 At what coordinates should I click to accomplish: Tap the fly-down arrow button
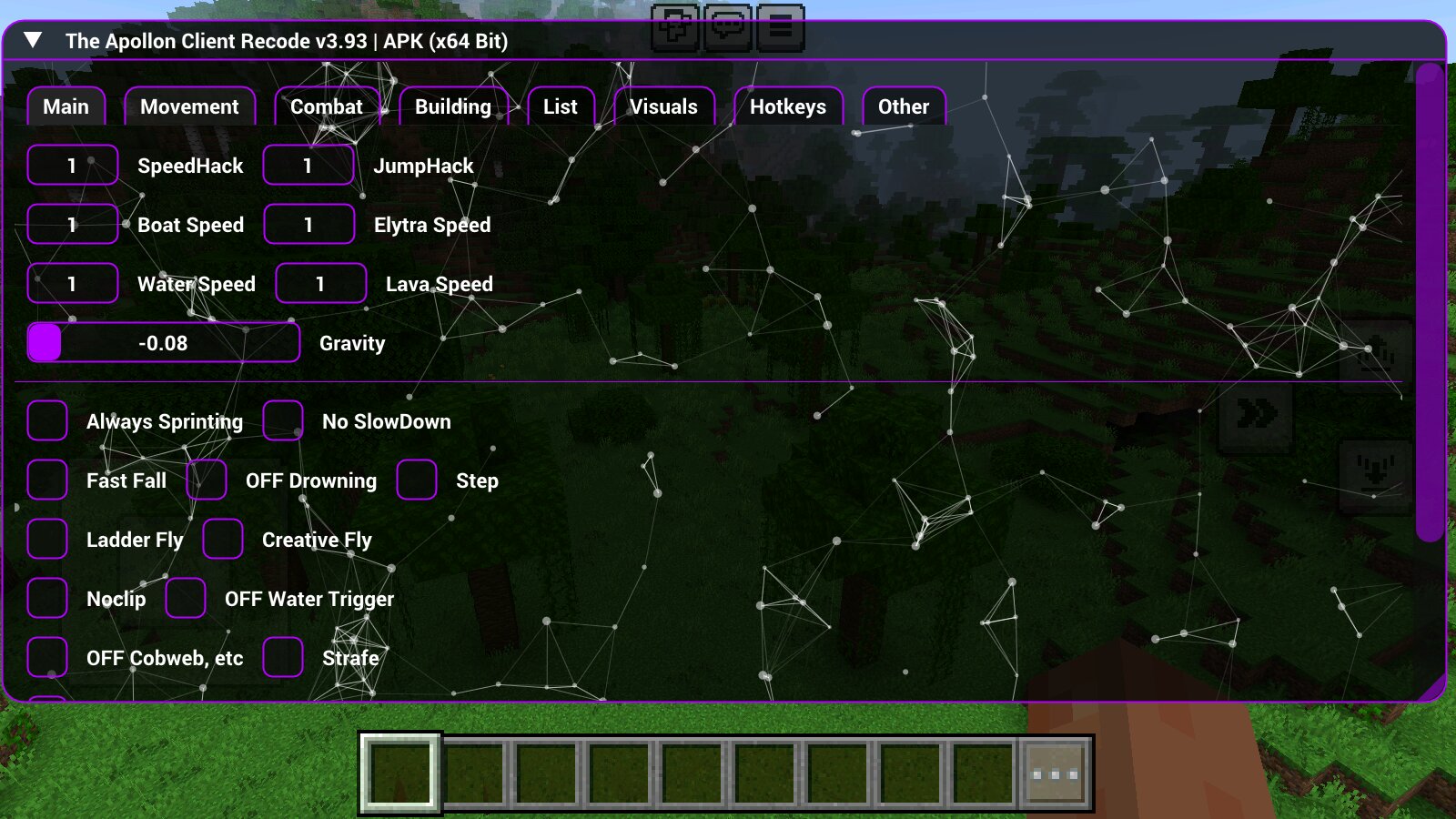1374,473
